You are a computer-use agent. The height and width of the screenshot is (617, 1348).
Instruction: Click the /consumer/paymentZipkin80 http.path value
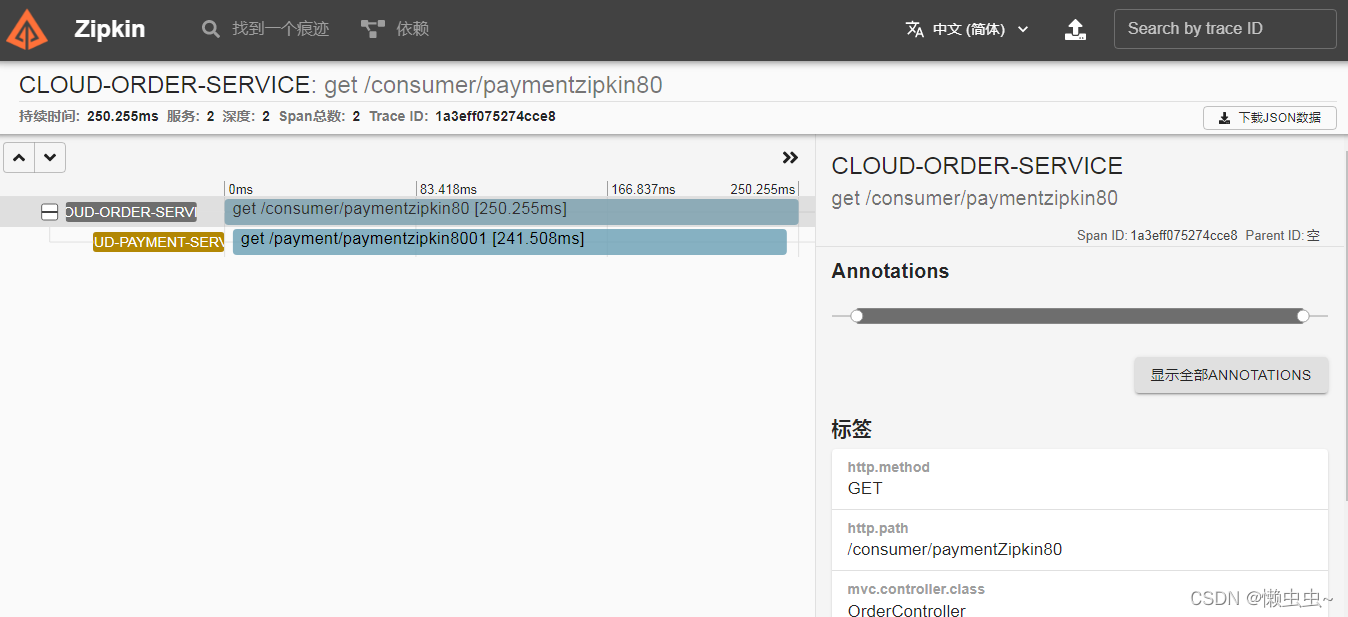(955, 549)
